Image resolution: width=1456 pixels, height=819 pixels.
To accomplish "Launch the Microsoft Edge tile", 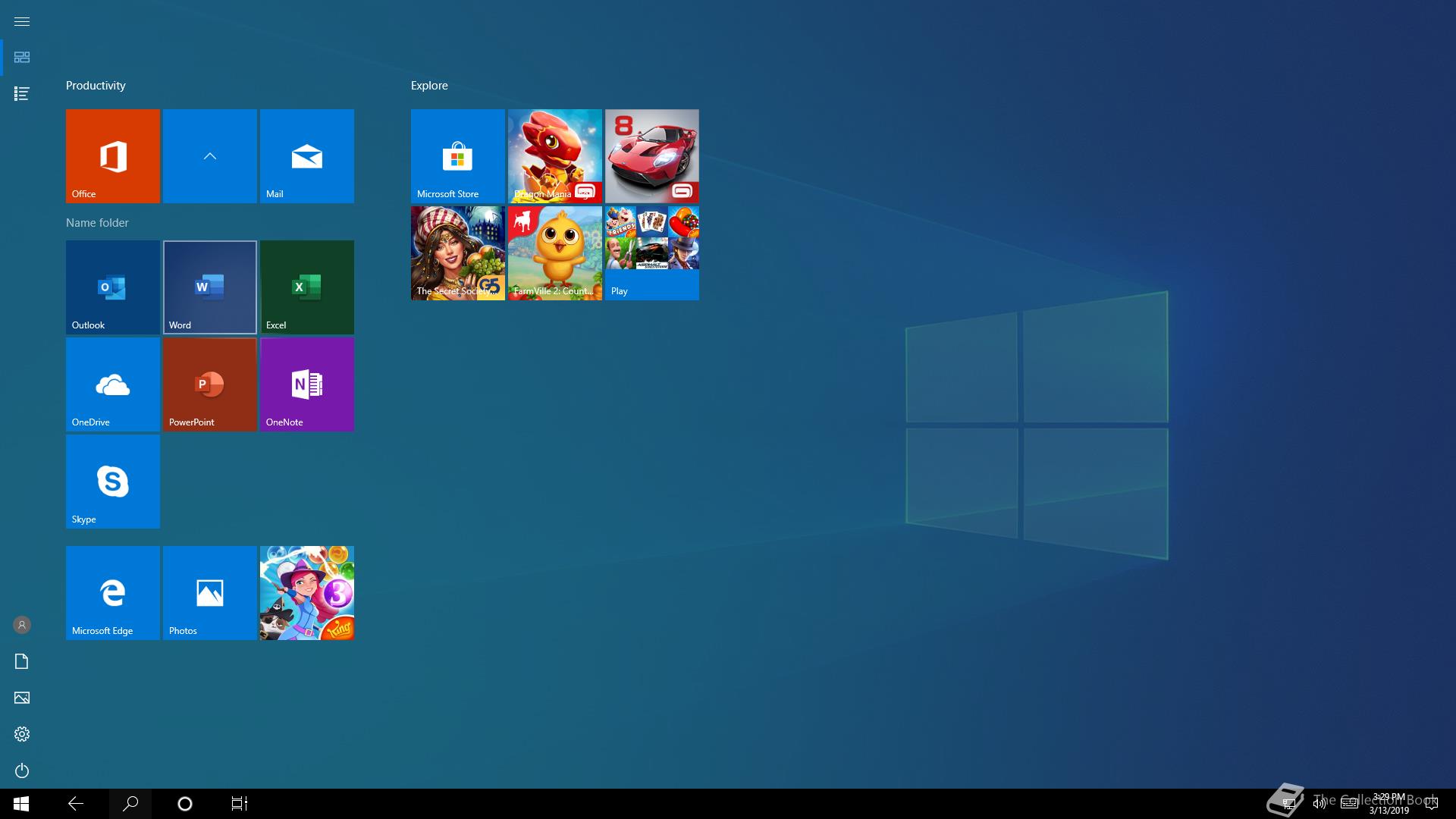I will (112, 593).
